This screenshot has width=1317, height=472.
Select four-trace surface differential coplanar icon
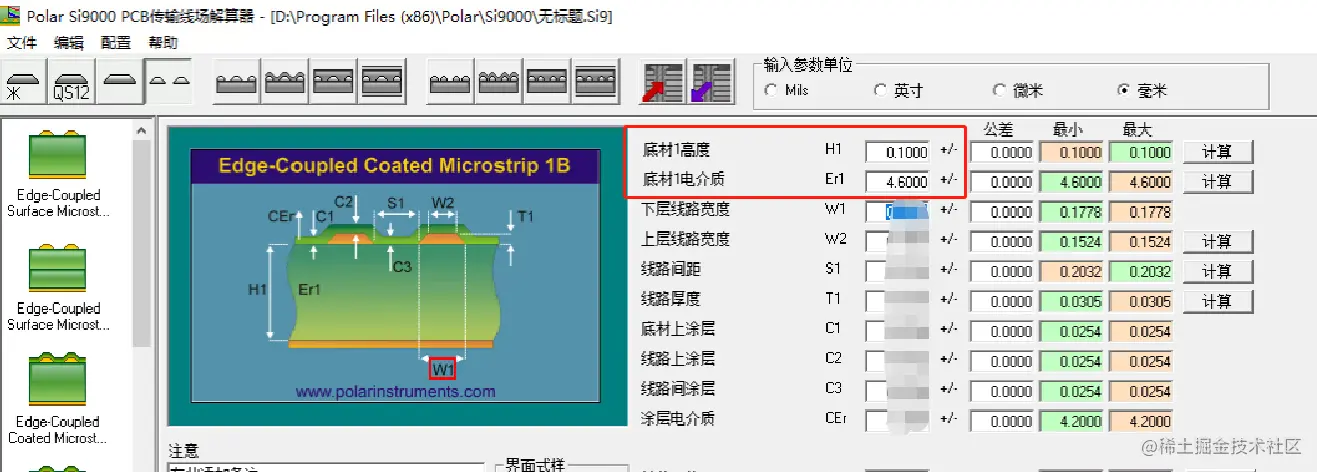[451, 81]
